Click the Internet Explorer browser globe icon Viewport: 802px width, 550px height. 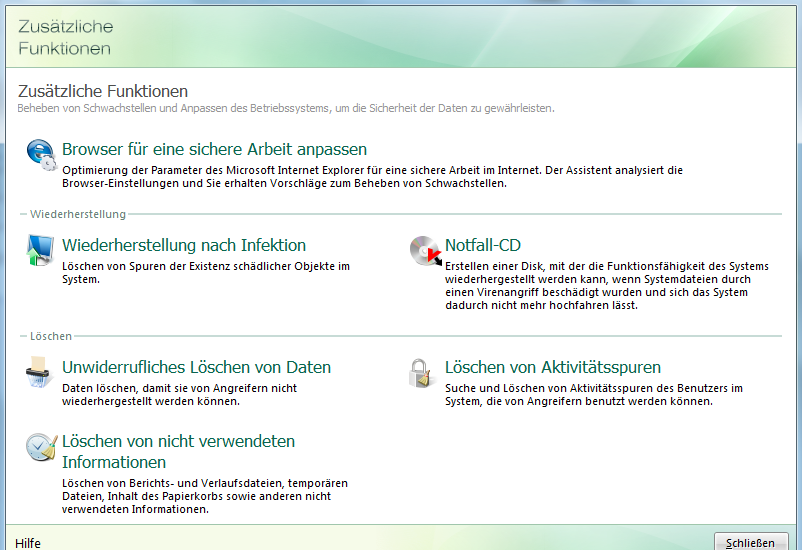[x=41, y=153]
